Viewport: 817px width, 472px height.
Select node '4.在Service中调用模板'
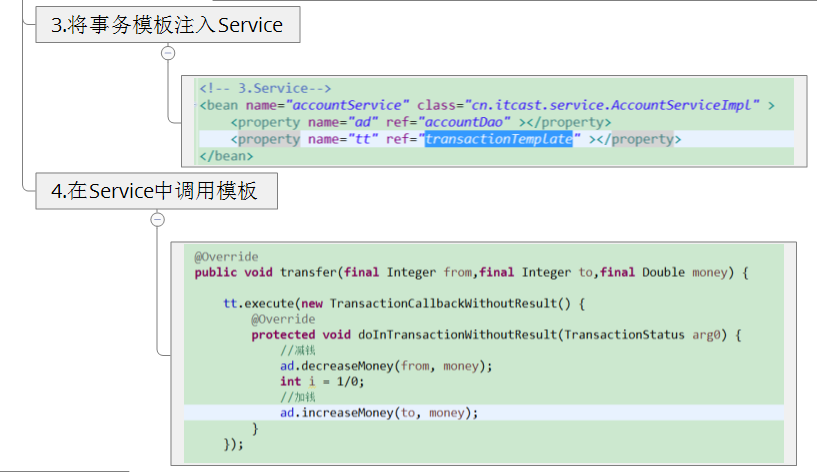pyautogui.click(x=156, y=191)
